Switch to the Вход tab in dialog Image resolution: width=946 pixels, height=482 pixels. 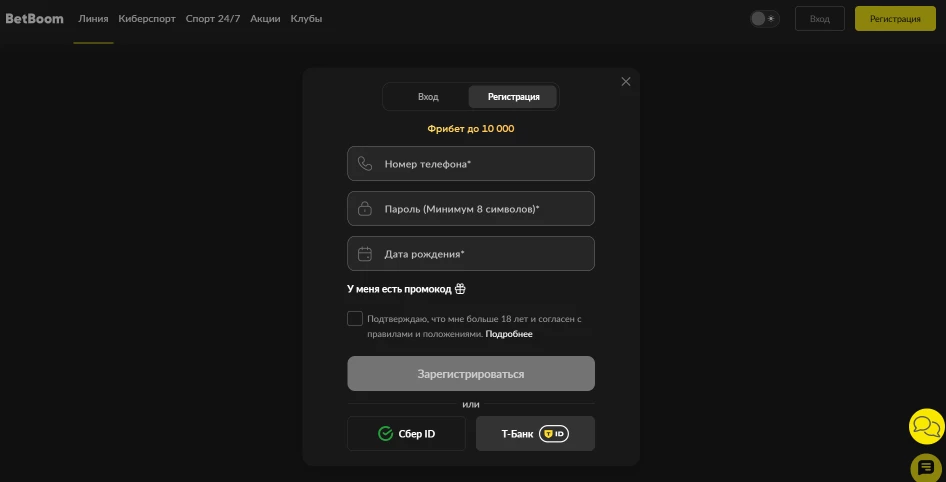[428, 97]
